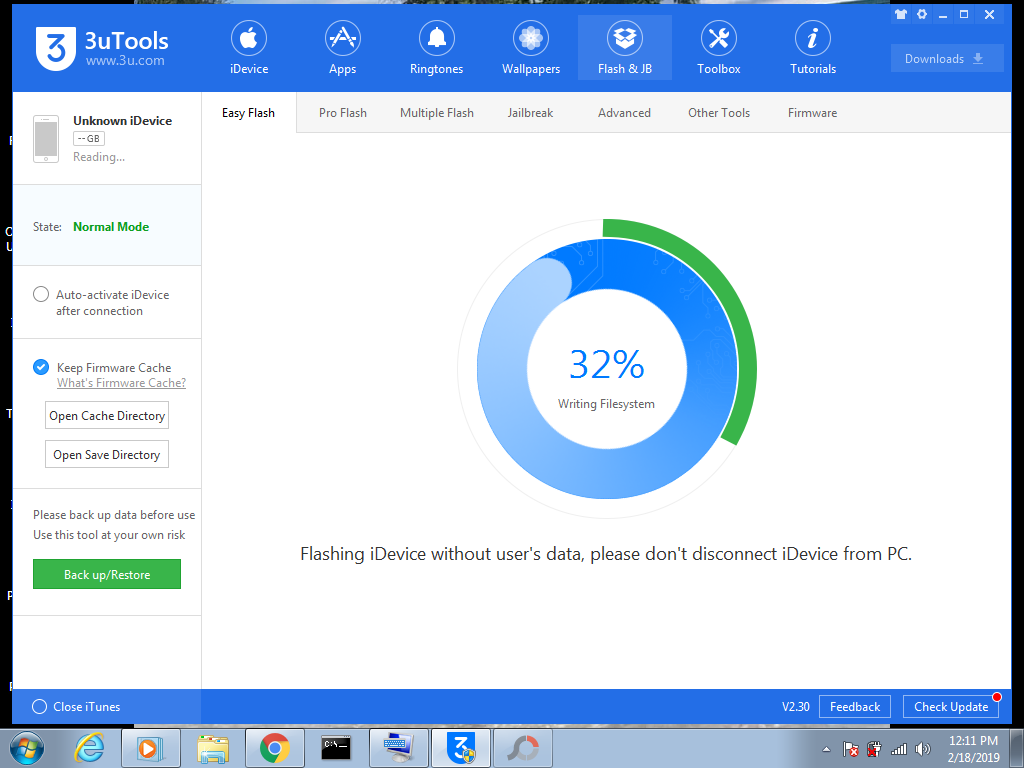
Task: Open the volume speaker tray icon
Action: tap(923, 749)
